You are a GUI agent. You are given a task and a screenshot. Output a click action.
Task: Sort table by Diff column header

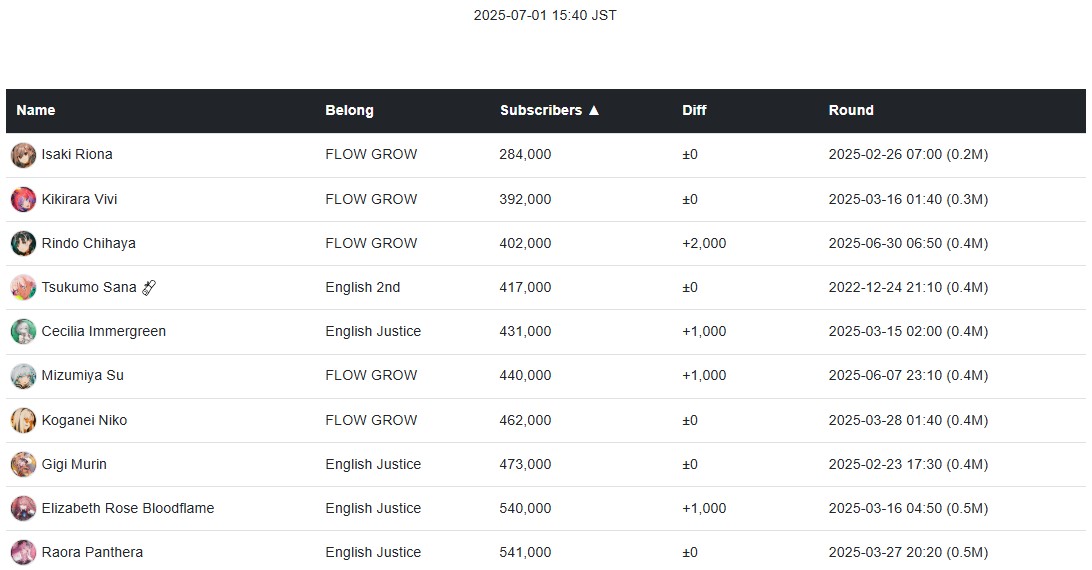694,110
